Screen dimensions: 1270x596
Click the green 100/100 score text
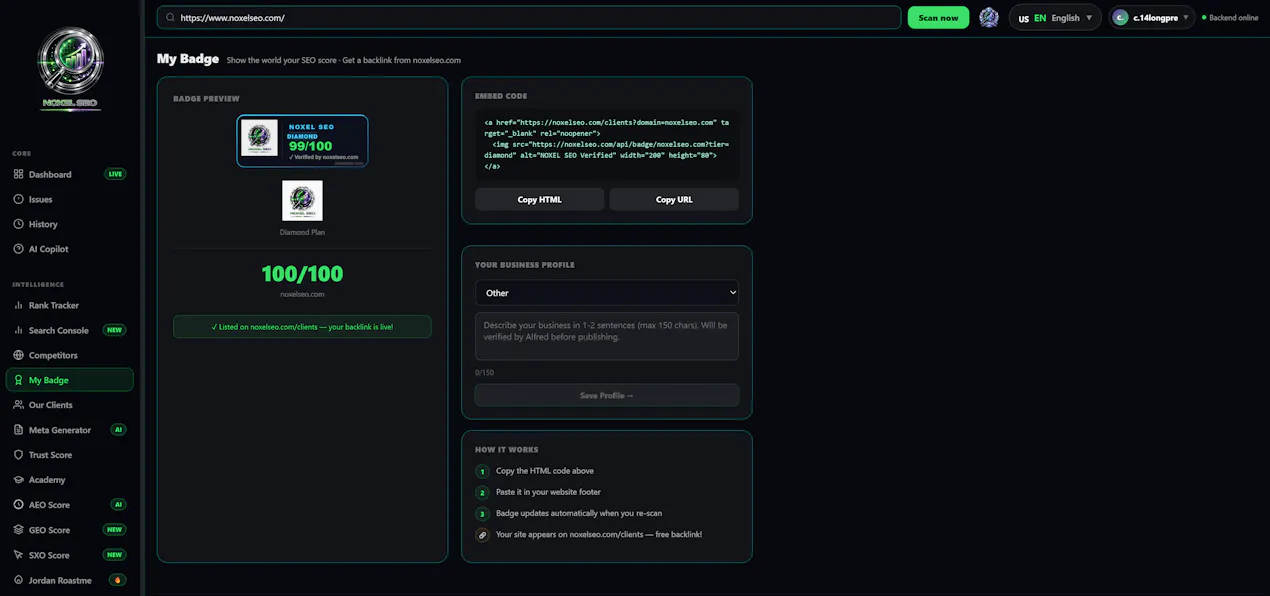point(302,274)
